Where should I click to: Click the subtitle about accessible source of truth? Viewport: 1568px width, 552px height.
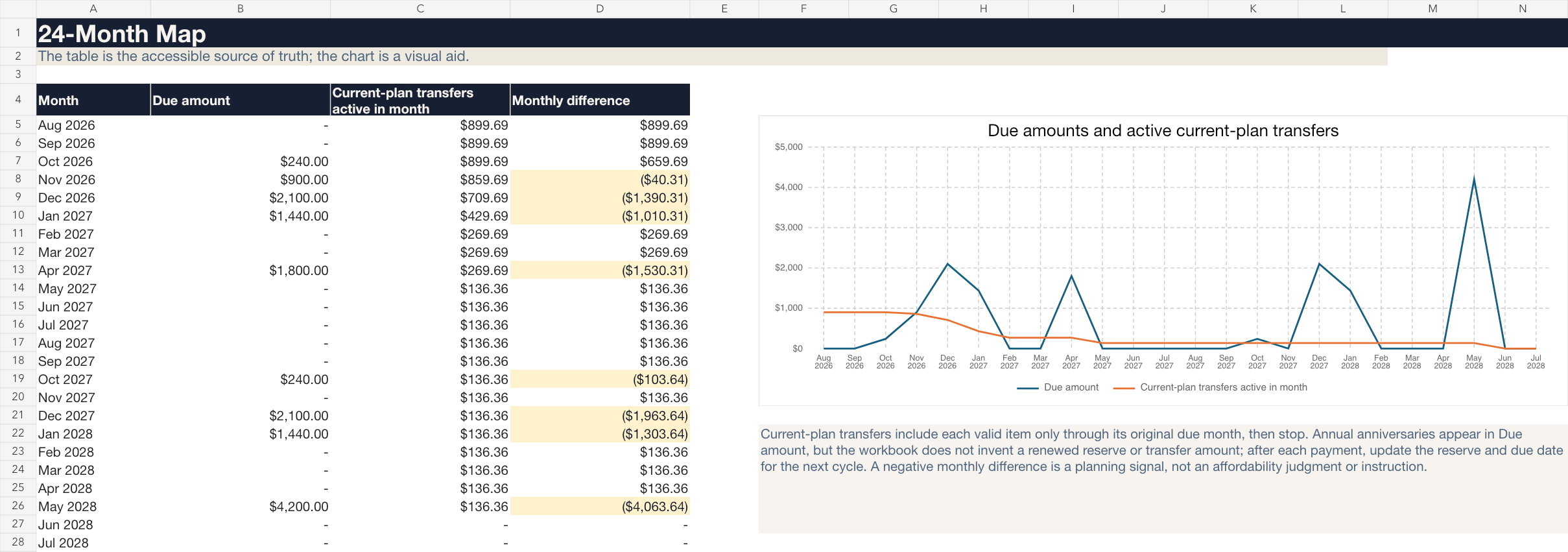click(x=712, y=56)
